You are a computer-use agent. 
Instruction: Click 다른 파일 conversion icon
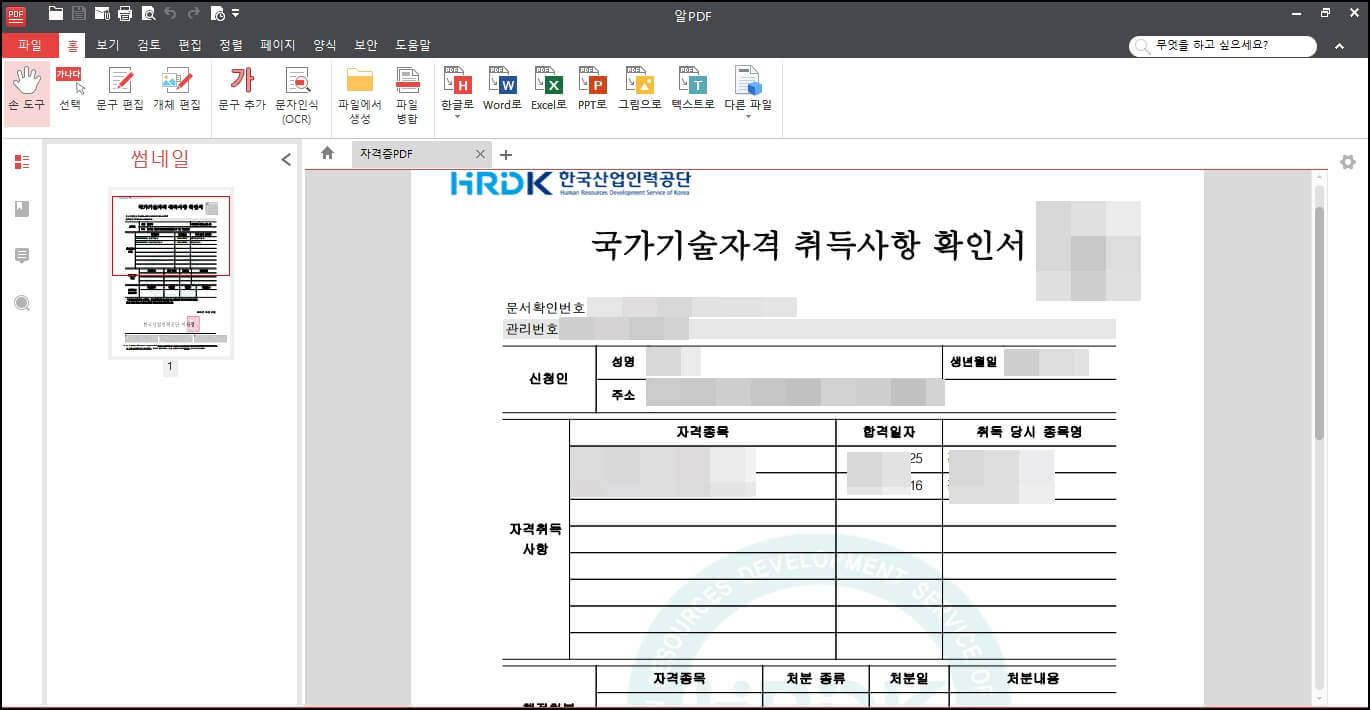pyautogui.click(x=748, y=82)
